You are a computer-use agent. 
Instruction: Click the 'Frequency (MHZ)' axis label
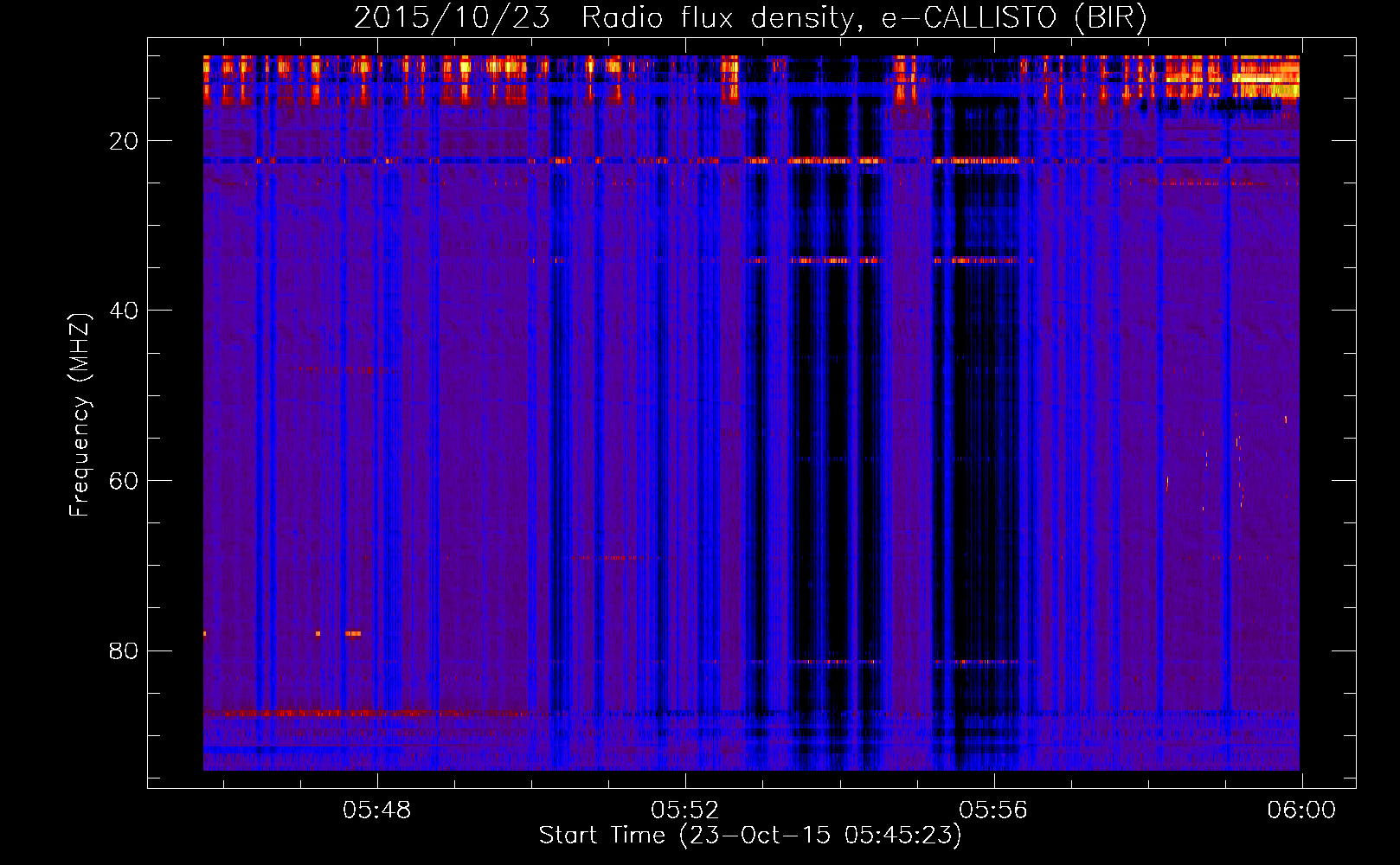click(x=79, y=415)
